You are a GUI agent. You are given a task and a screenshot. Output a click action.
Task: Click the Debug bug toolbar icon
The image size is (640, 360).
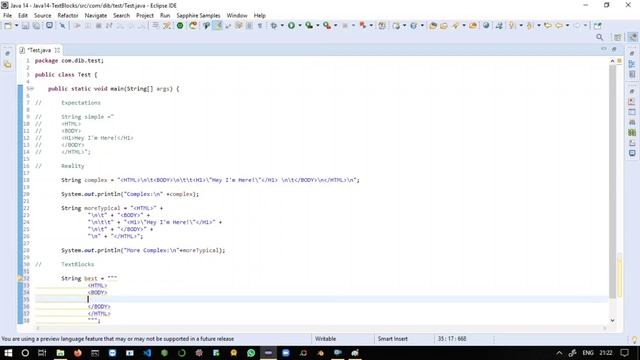(x=274, y=26)
